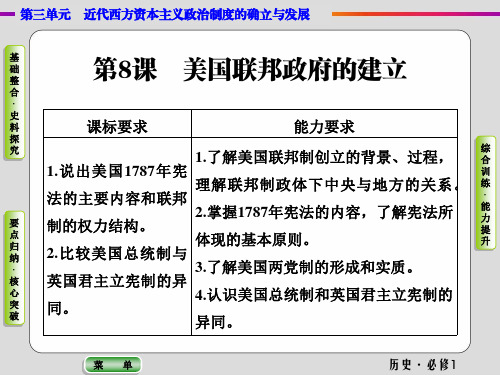Image resolution: width=500 pixels, height=375 pixels.
Task: Open the 综合训练·能力提升 side tab
Action: (485, 193)
